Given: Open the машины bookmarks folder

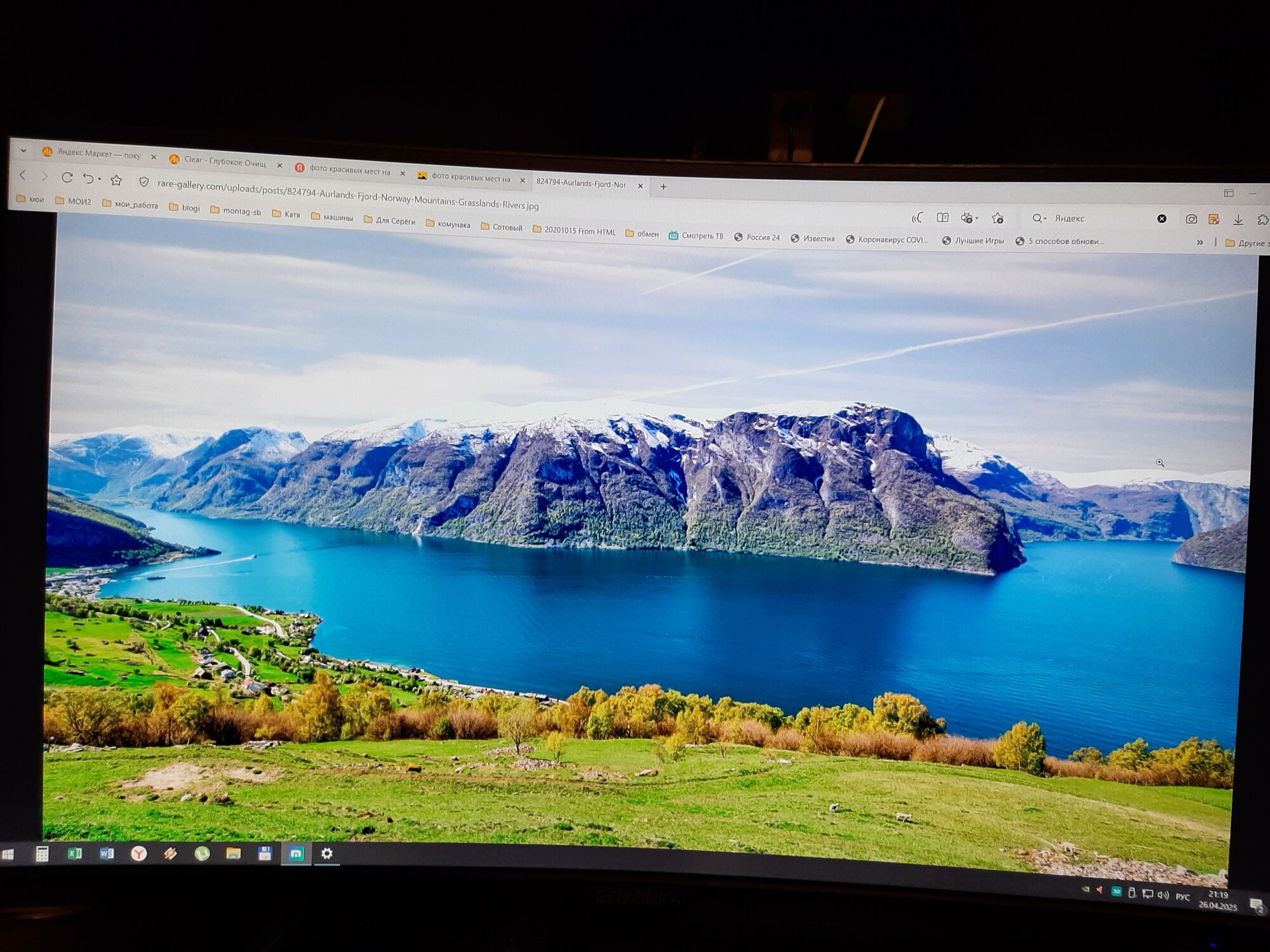Looking at the screenshot, I should 332,217.
